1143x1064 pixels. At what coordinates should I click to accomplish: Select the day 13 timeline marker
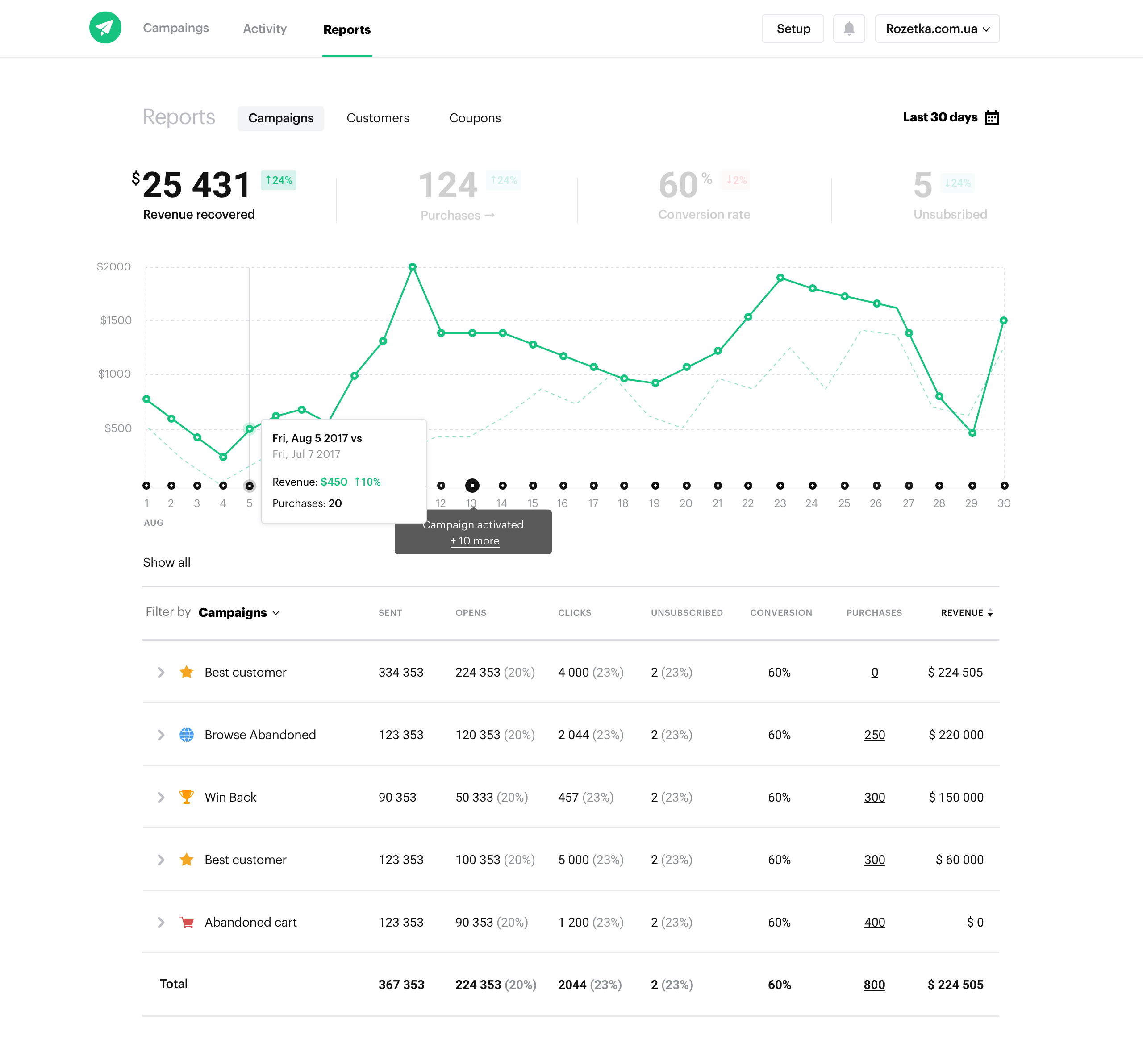[x=472, y=486]
